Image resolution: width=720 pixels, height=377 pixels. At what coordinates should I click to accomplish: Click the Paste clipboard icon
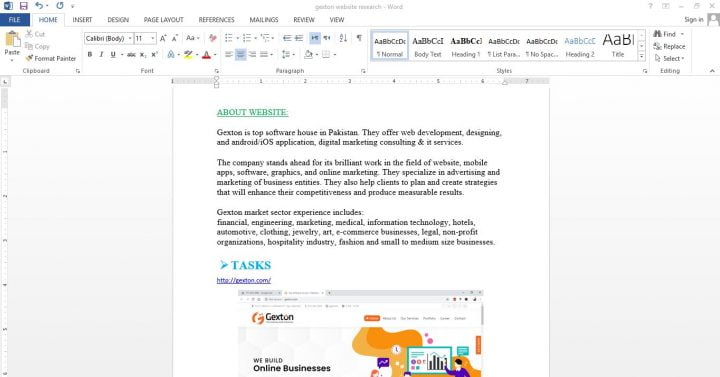click(12, 39)
